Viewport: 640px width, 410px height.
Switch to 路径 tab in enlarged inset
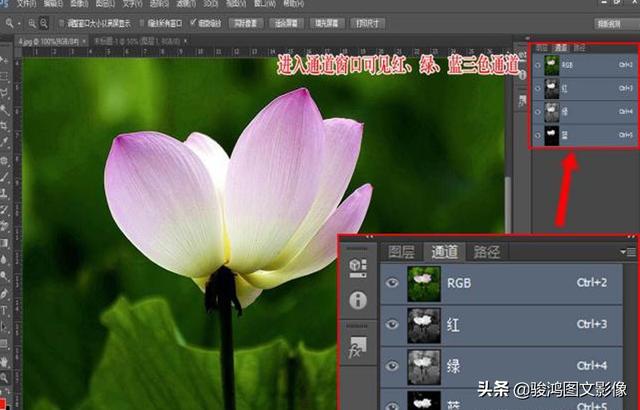[487, 252]
